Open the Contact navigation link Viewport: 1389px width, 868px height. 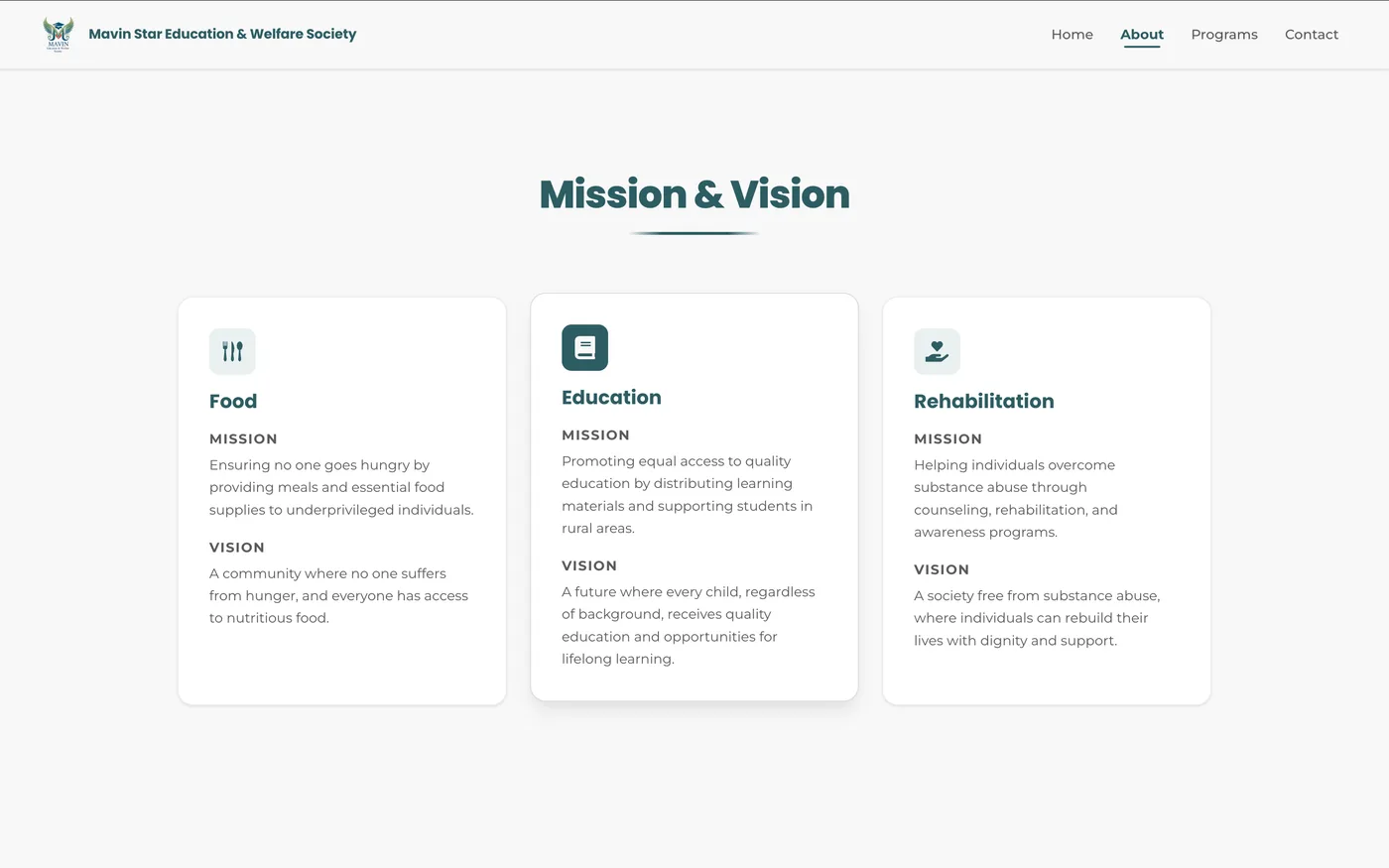[x=1312, y=34]
